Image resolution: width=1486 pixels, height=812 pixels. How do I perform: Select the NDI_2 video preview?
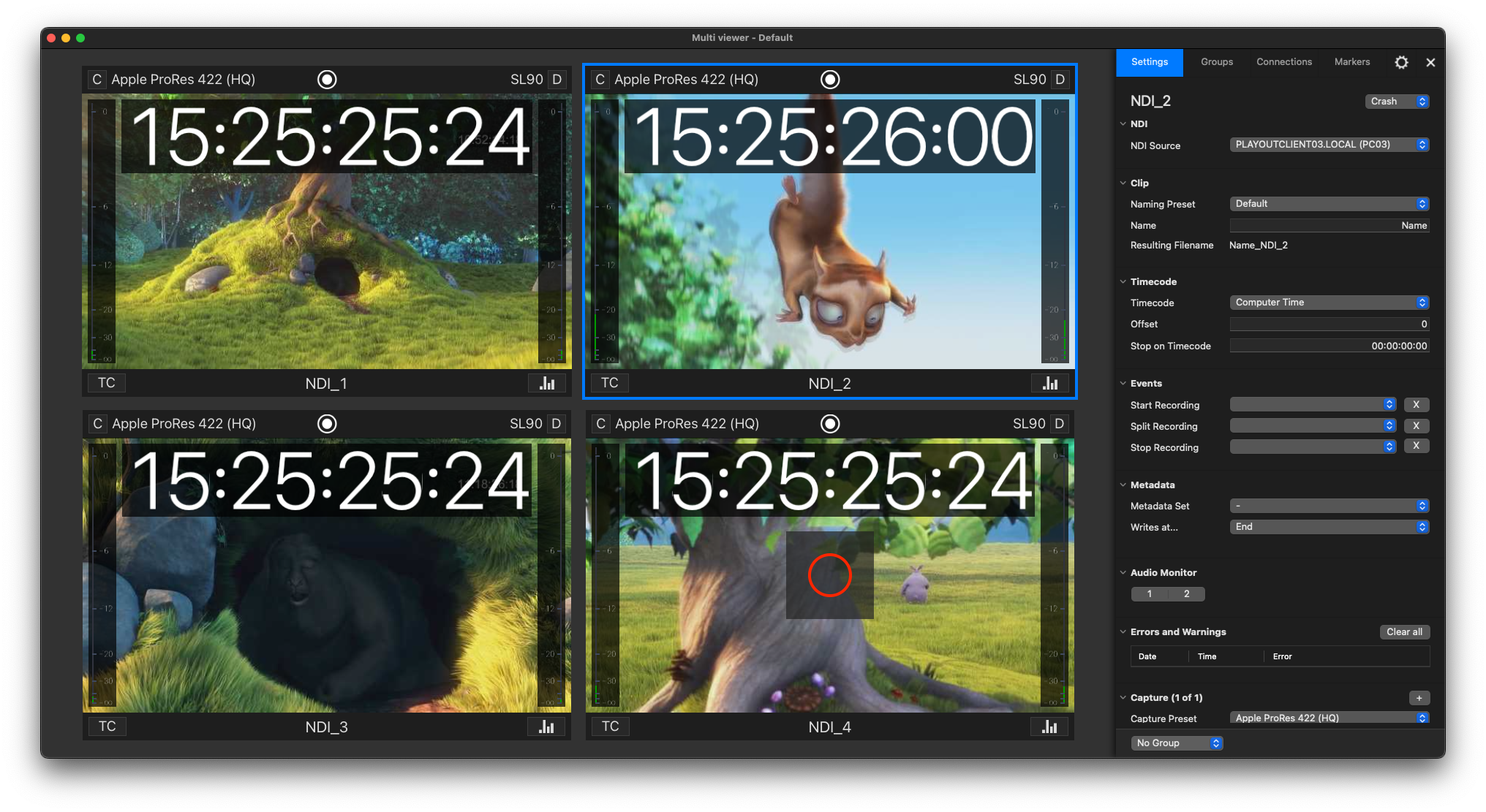[829, 231]
